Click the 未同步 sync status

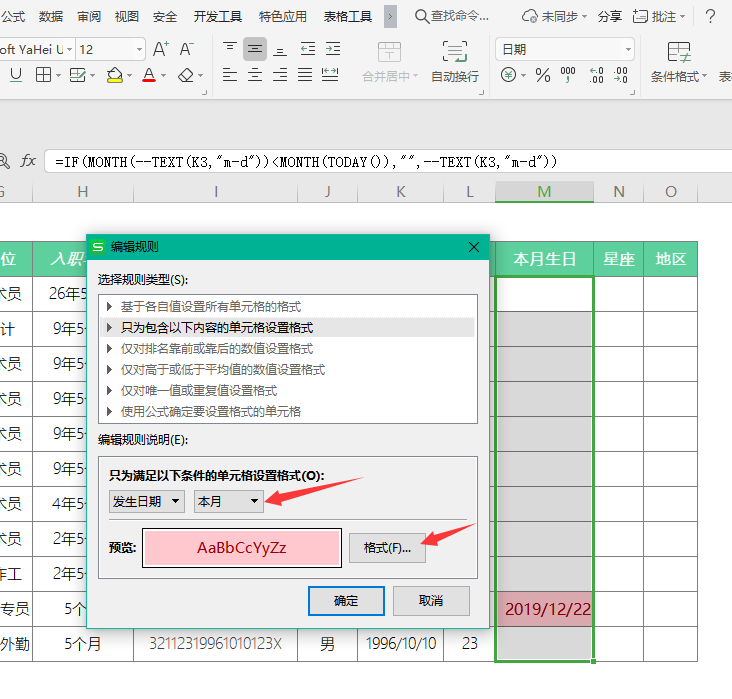[x=554, y=17]
